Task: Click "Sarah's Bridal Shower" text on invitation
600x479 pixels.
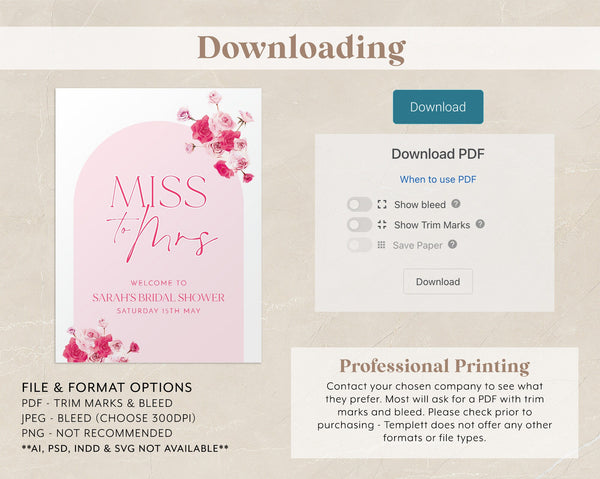Action: (x=158, y=297)
